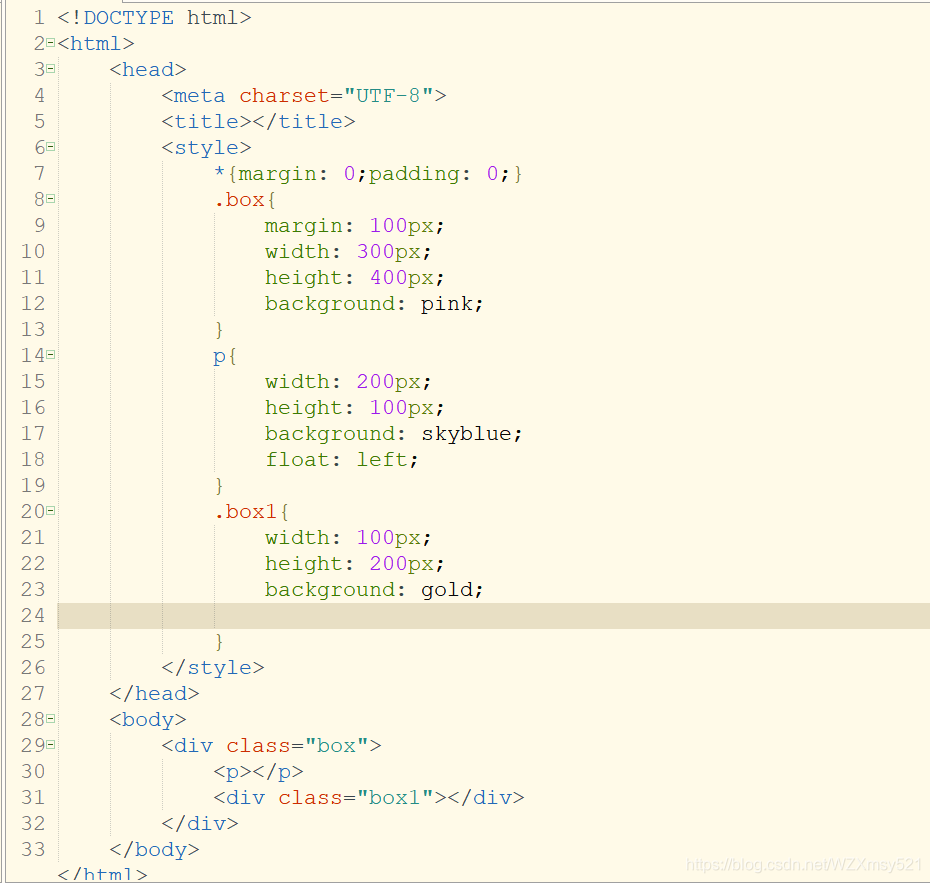The width and height of the screenshot is (930, 883).
Task: Click the empty p element on line 30
Action: point(259,772)
